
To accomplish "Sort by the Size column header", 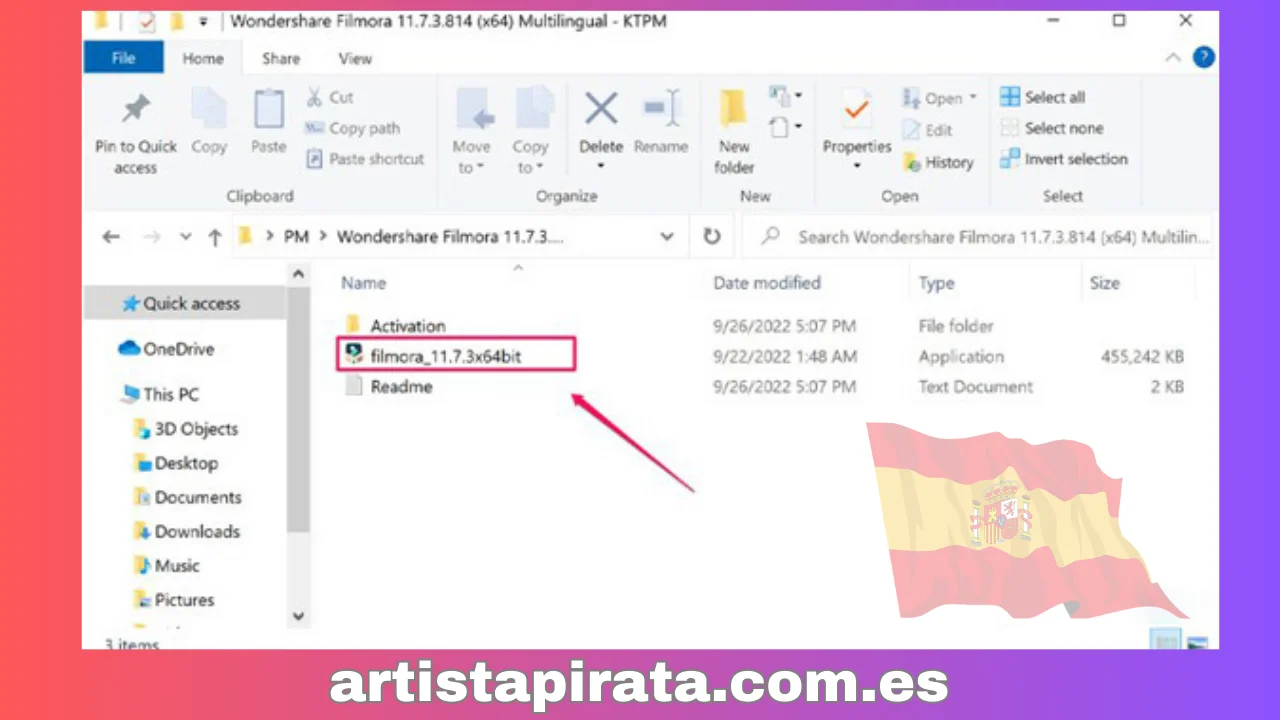I will [1104, 283].
